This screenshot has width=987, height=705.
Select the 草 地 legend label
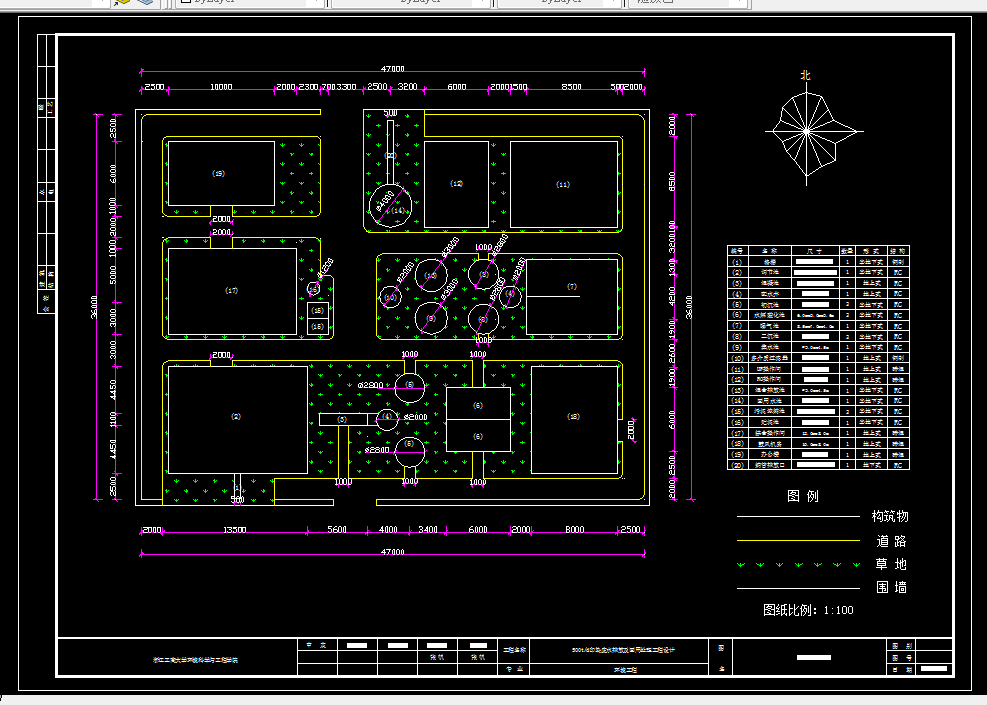891,564
